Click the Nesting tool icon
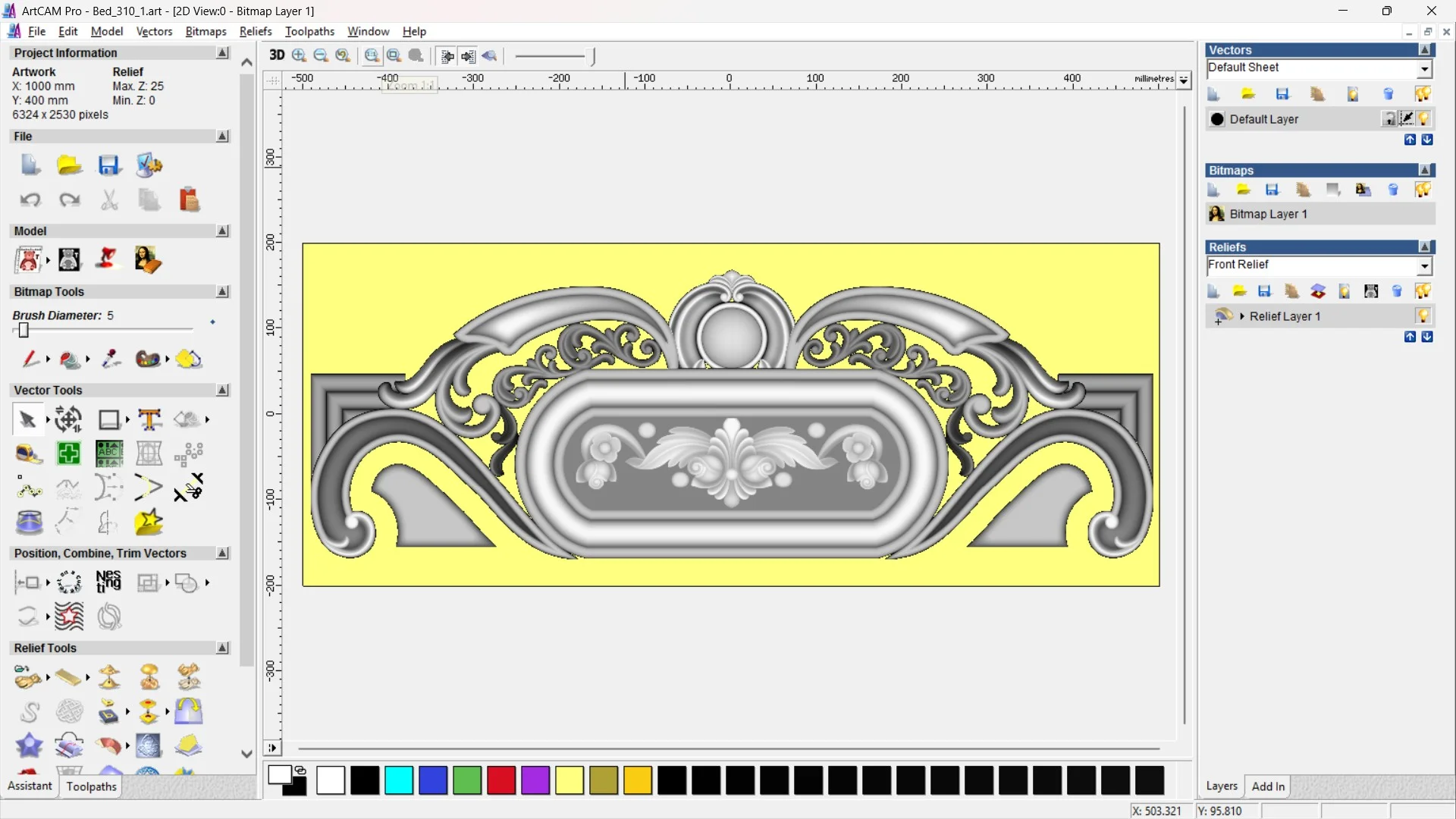Image resolution: width=1456 pixels, height=819 pixels. [x=108, y=582]
